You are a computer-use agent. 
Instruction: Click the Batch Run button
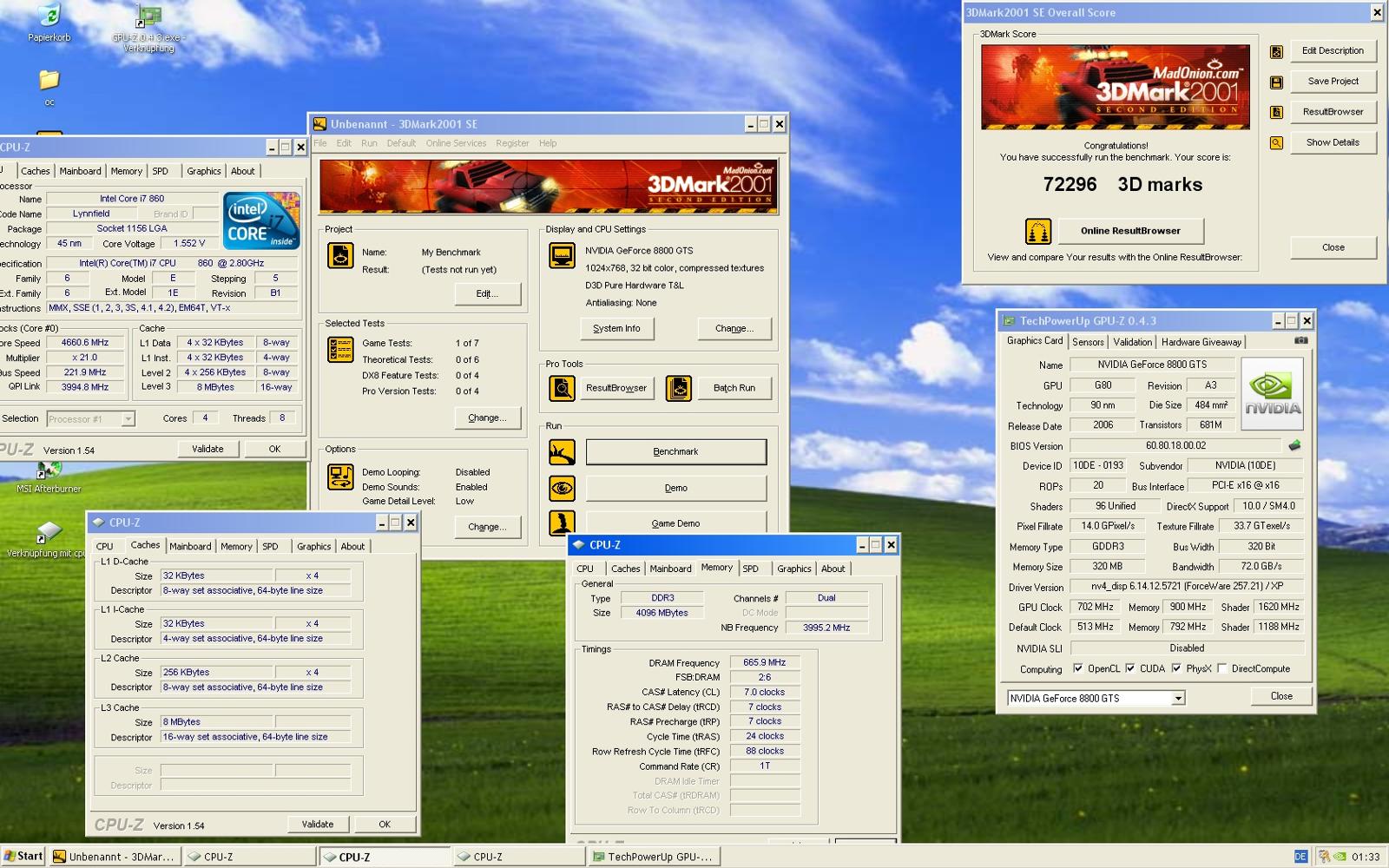[734, 388]
